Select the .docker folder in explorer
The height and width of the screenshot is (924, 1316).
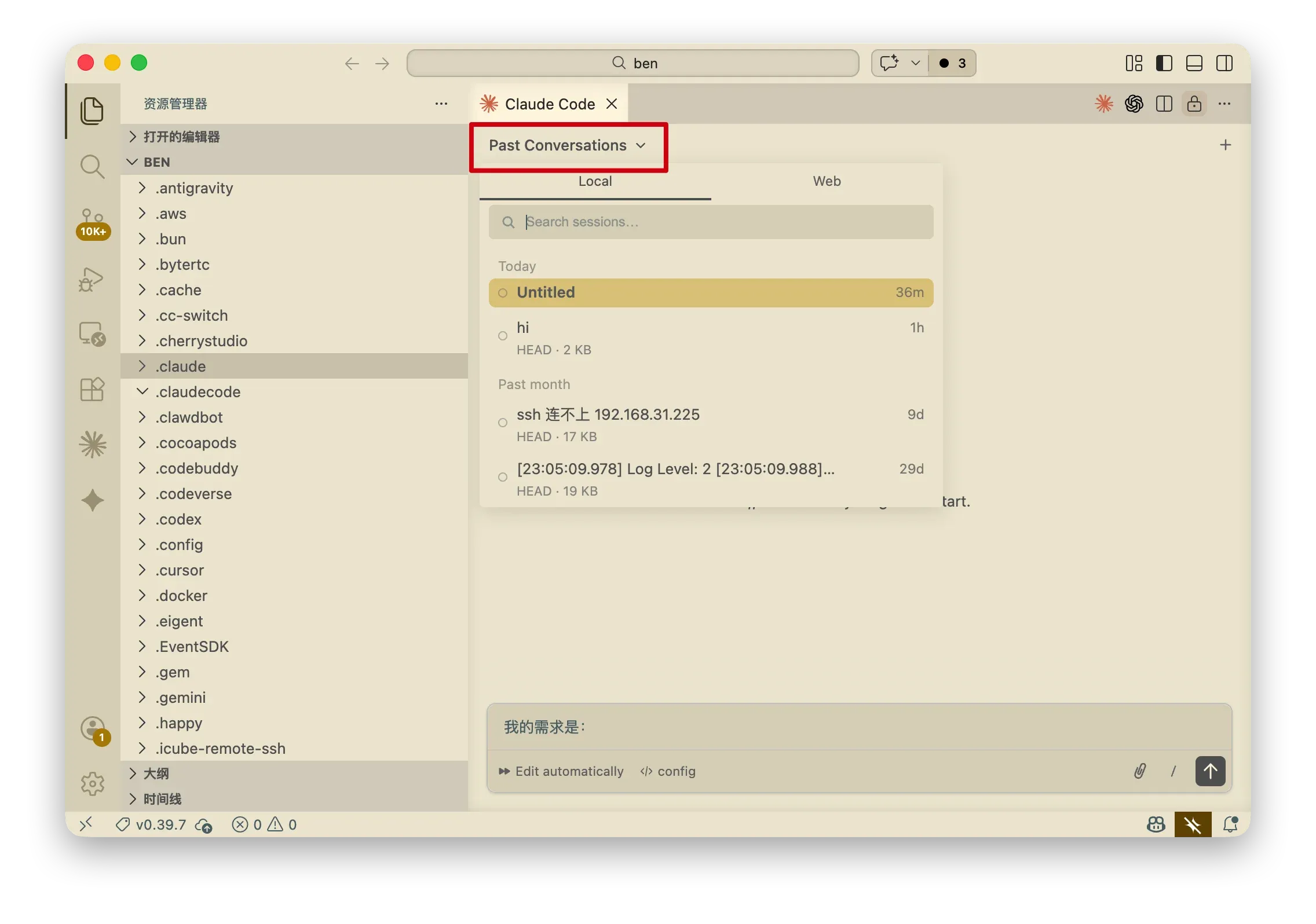294,595
